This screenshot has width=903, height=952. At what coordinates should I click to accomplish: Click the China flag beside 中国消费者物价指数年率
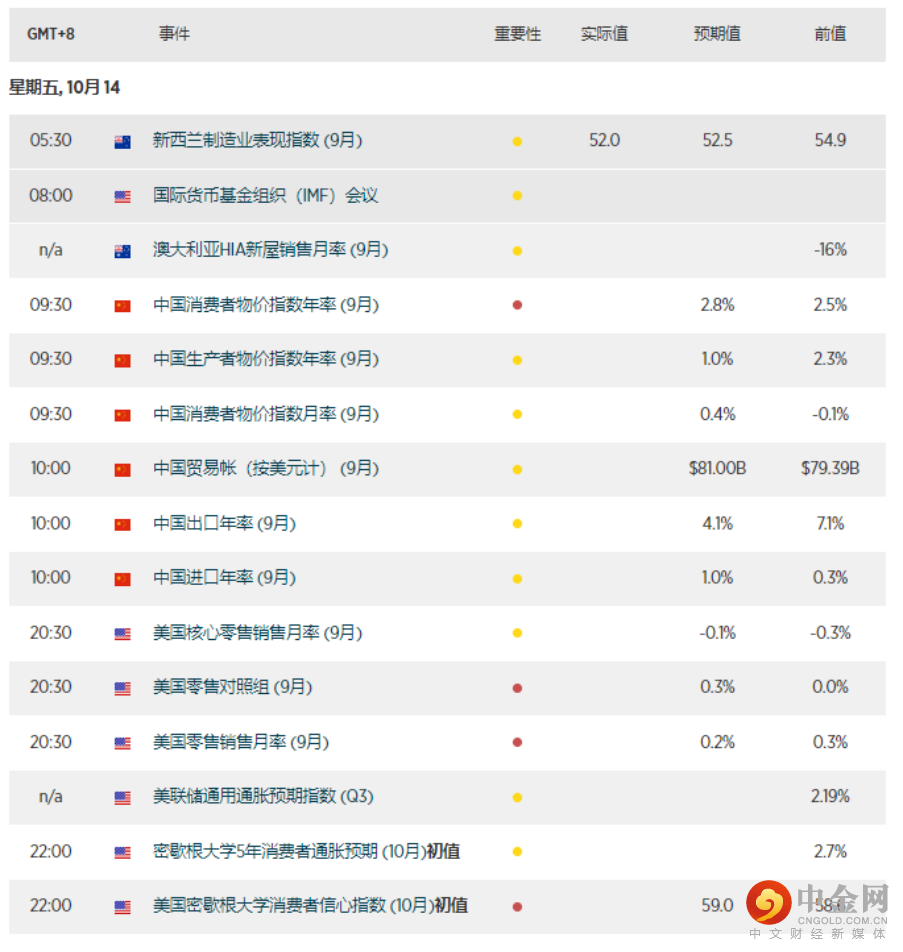[122, 306]
